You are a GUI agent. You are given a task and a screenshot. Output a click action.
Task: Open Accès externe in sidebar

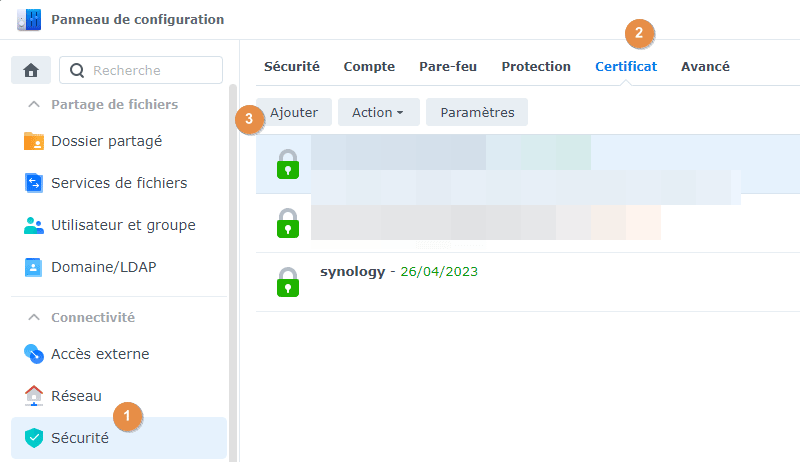pos(119,354)
